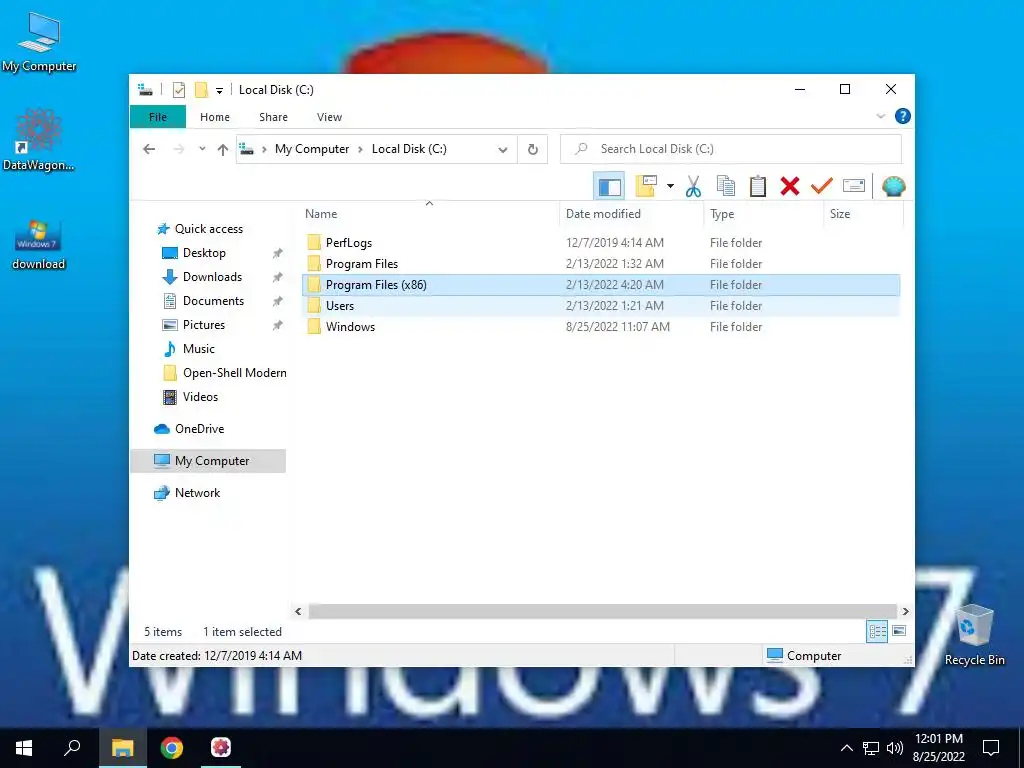Viewport: 1024px width, 768px height.
Task: Go forward with the Forward arrow
Action: (x=178, y=149)
